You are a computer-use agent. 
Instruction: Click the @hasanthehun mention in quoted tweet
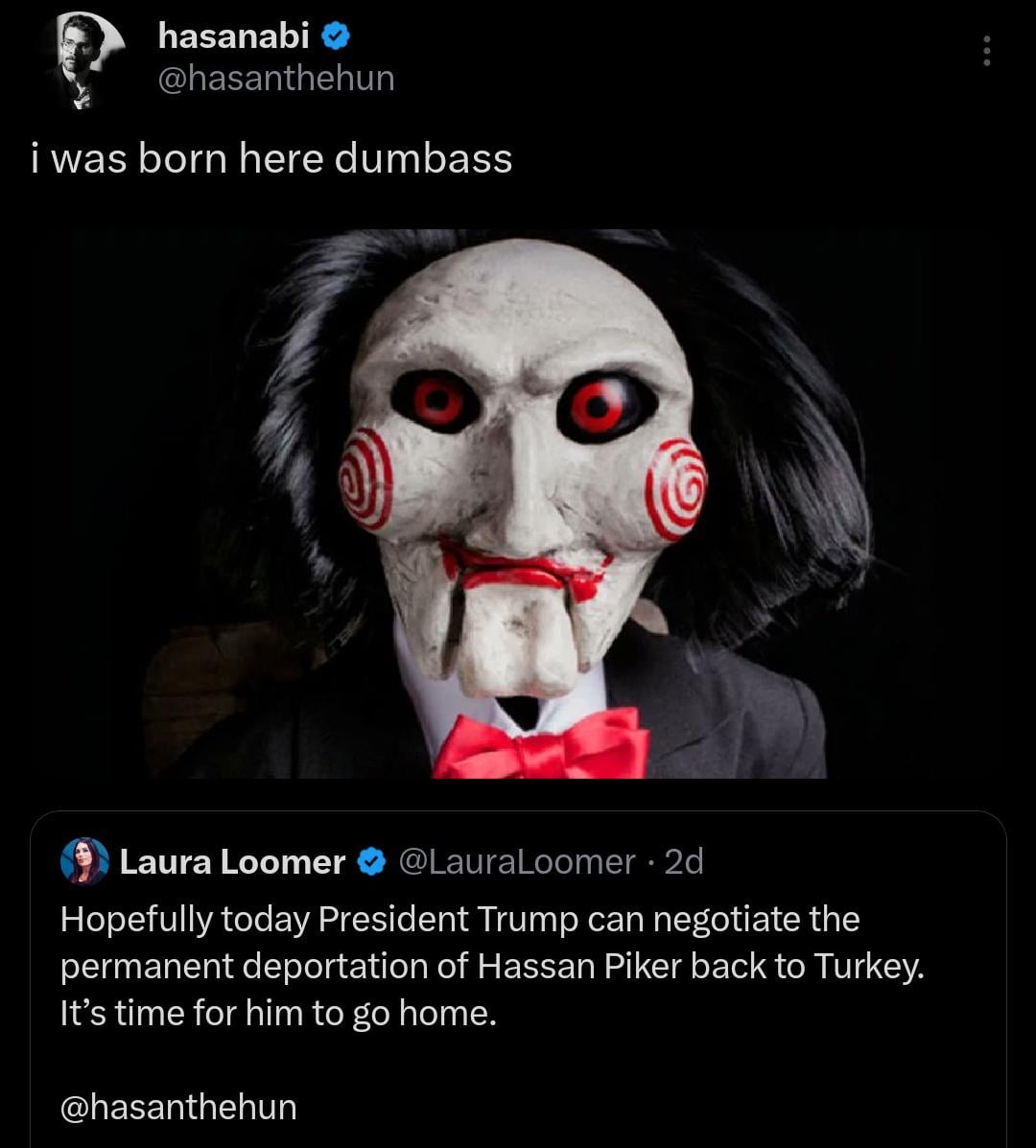178,1107
